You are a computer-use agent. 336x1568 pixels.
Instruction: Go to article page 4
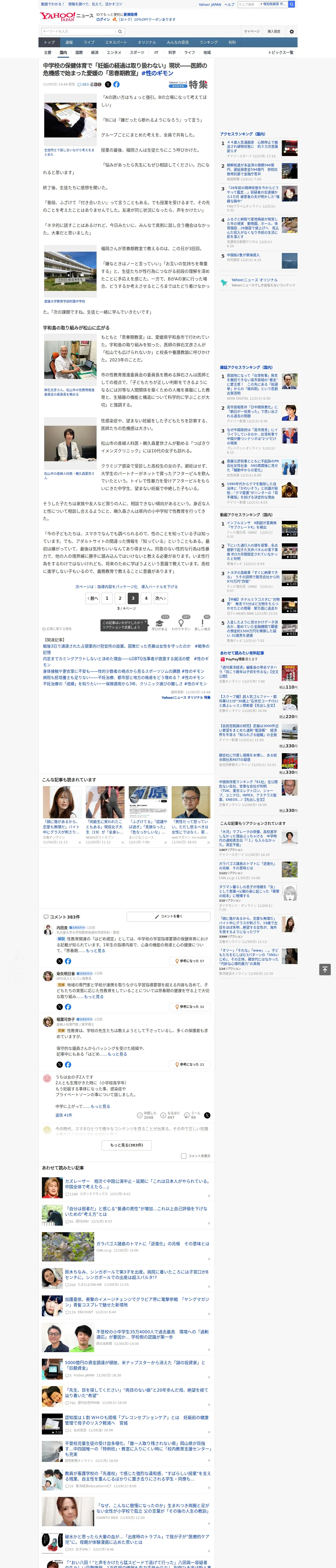pos(146,598)
